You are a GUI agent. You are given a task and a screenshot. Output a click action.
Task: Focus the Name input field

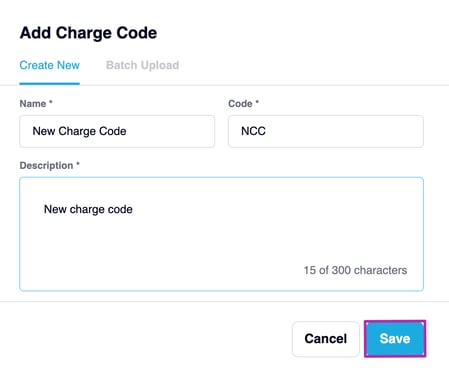[x=117, y=131]
